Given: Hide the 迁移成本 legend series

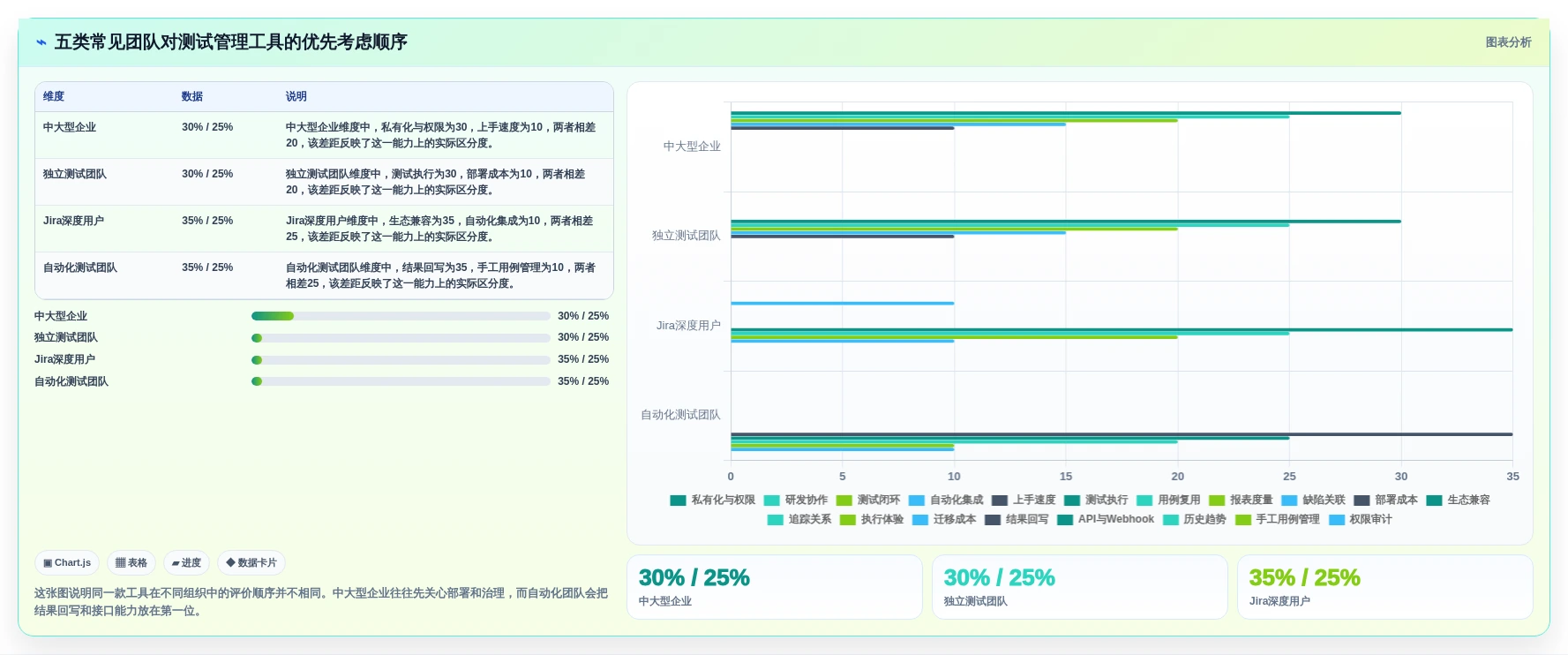Looking at the screenshot, I should click(944, 519).
